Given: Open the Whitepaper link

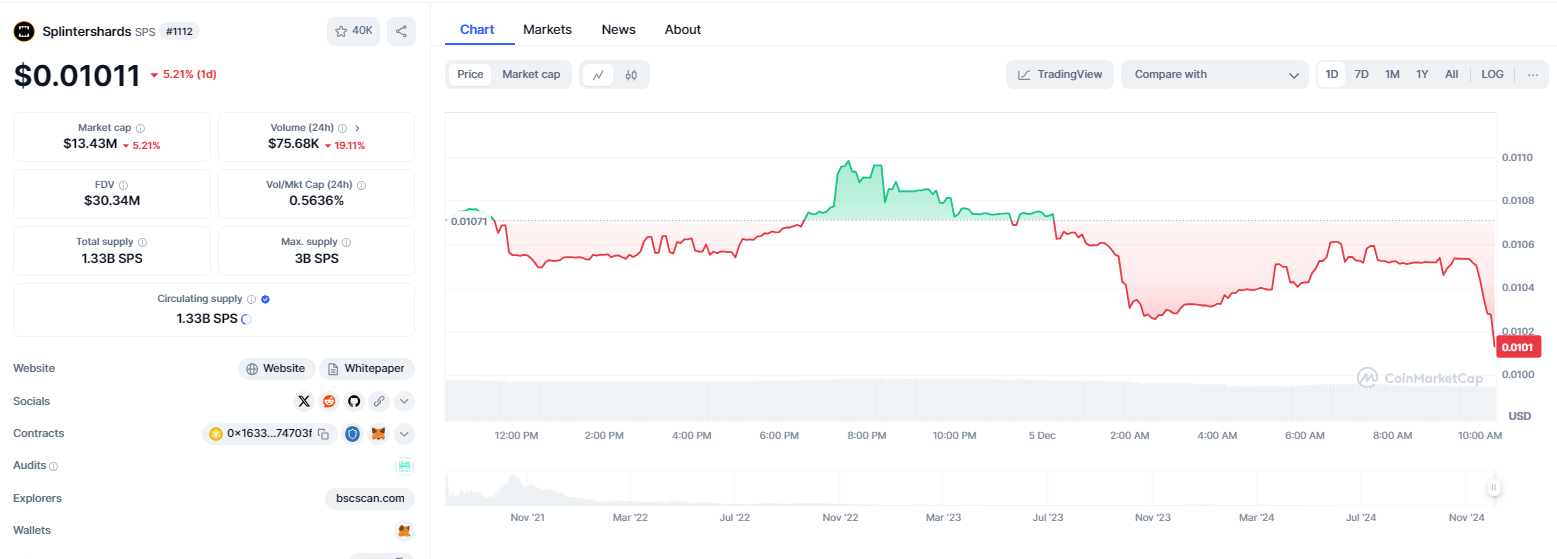Looking at the screenshot, I should point(367,369).
